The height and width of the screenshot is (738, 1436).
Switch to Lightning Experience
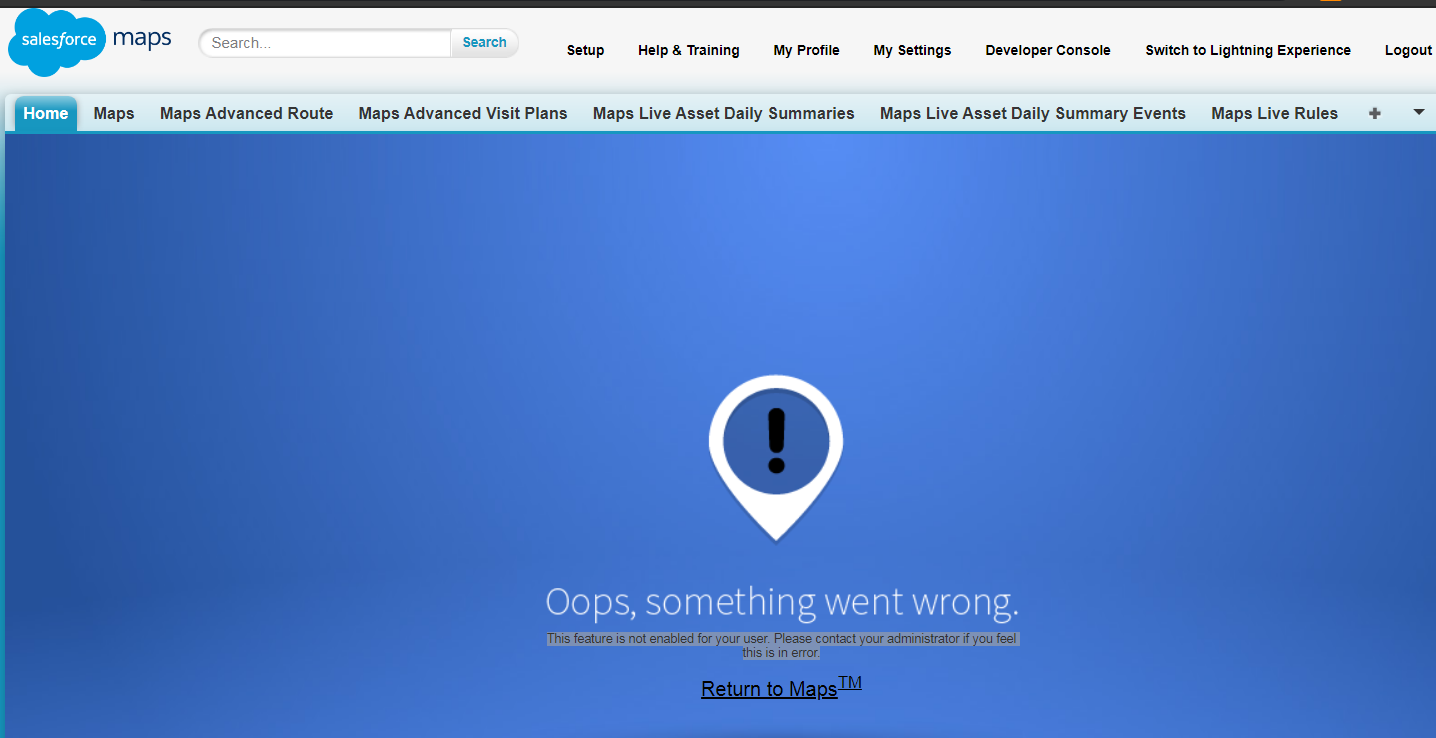click(x=1248, y=50)
